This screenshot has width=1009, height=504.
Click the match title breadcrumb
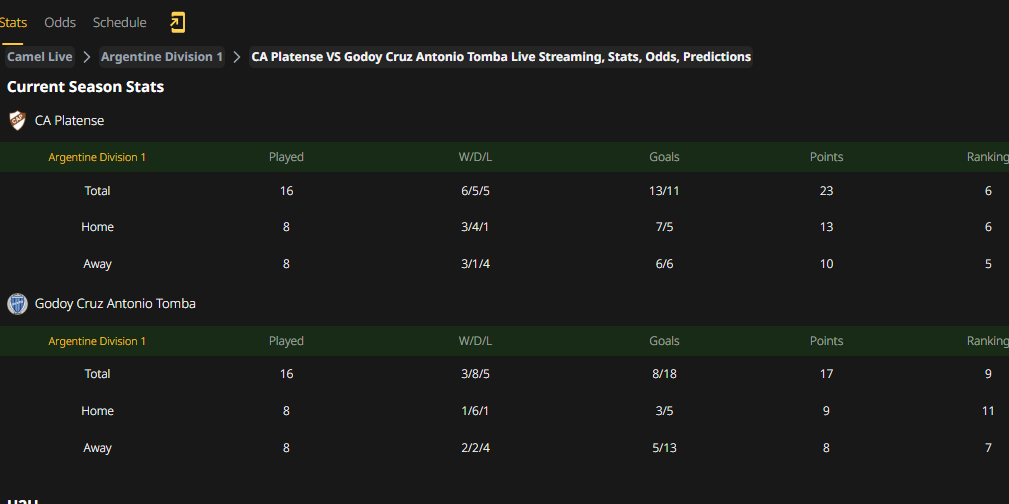click(x=501, y=57)
